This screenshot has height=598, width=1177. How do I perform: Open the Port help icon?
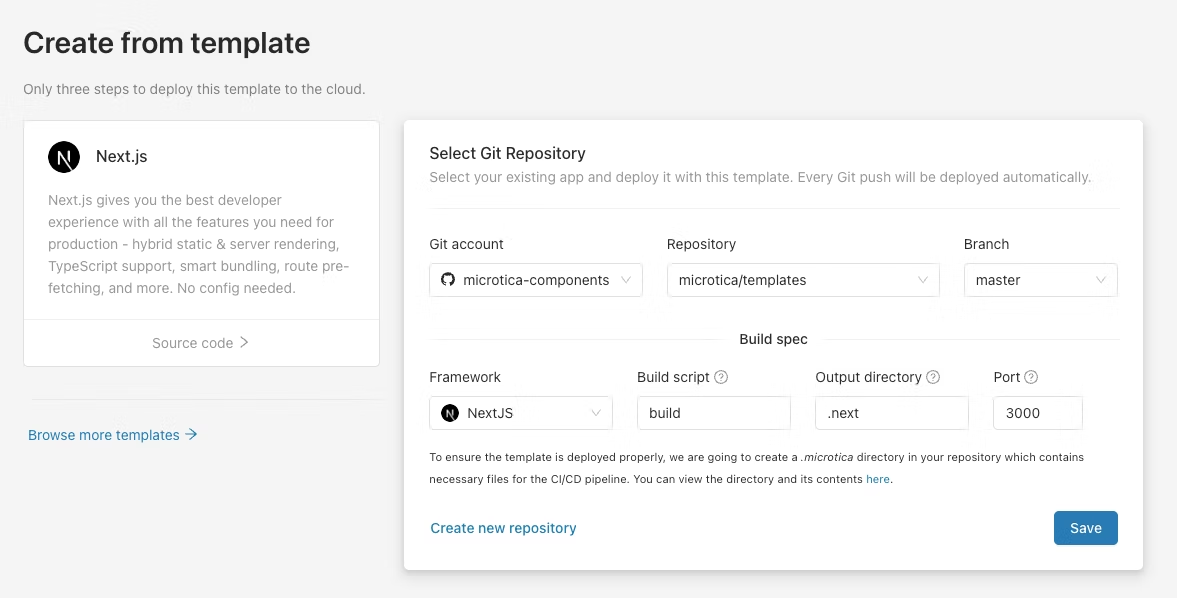[1031, 377]
